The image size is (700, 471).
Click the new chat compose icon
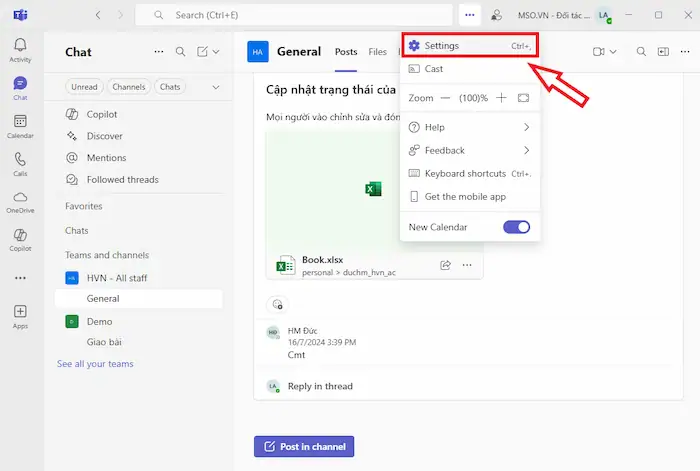tap(203, 52)
